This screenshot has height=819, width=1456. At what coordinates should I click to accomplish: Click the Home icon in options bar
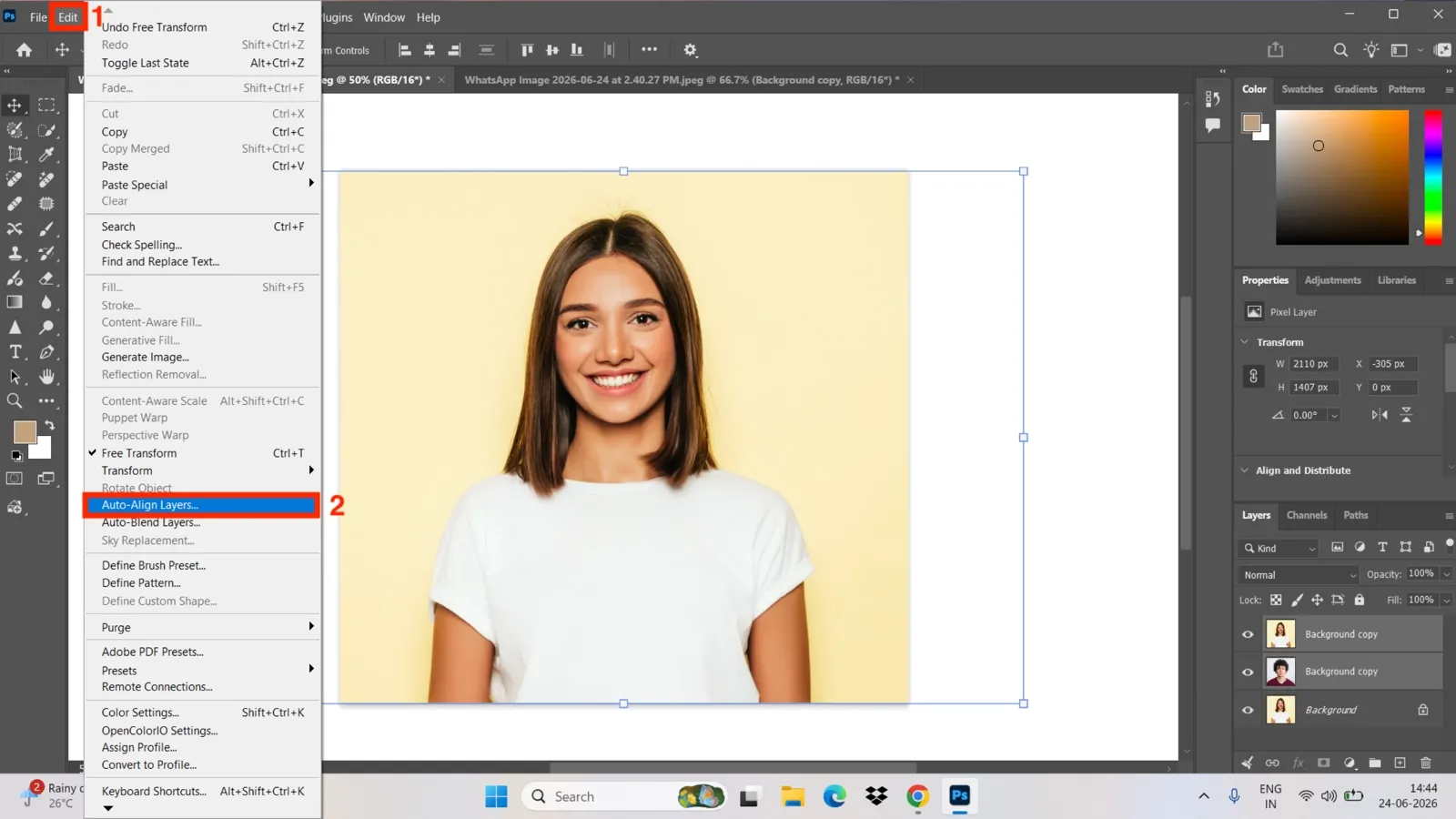coord(24,50)
